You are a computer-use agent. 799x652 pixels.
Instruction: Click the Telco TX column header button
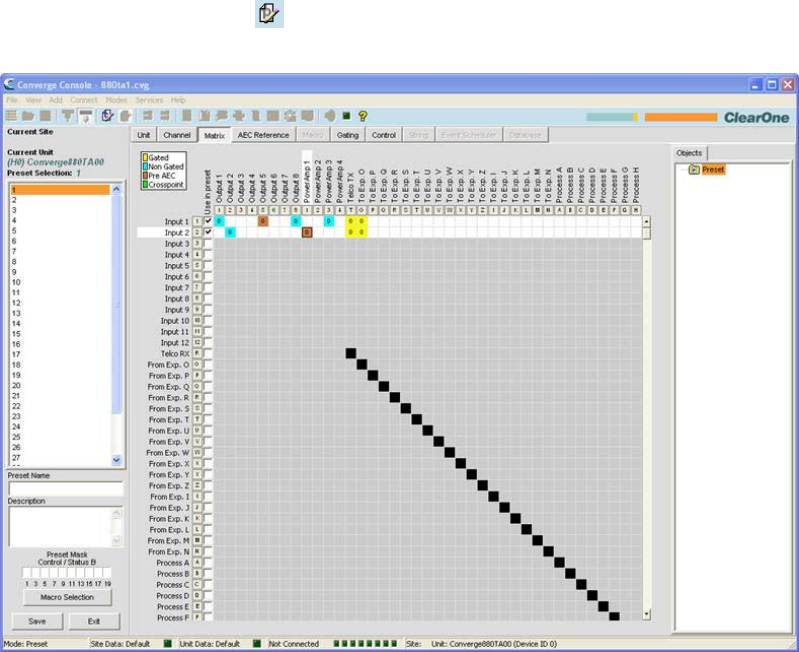tap(351, 210)
